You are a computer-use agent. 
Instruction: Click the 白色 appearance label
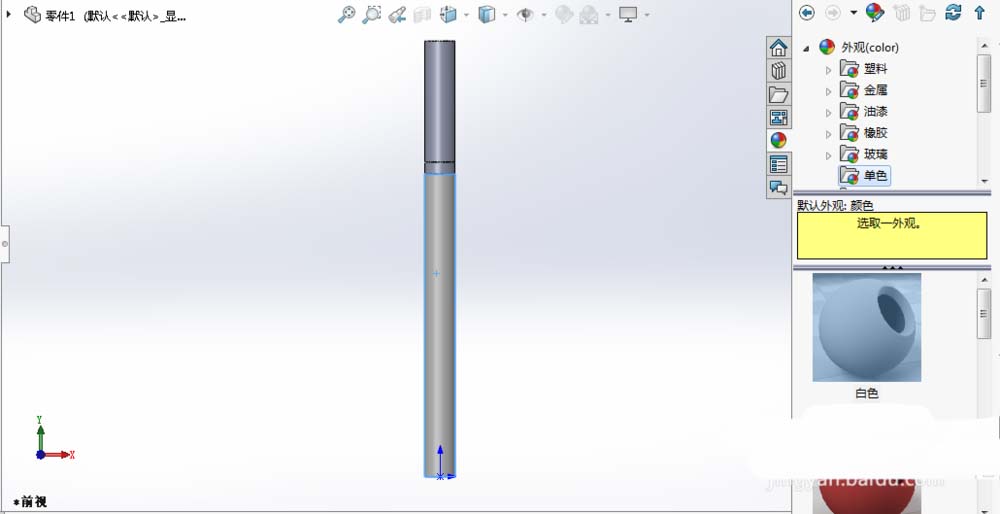point(867,393)
